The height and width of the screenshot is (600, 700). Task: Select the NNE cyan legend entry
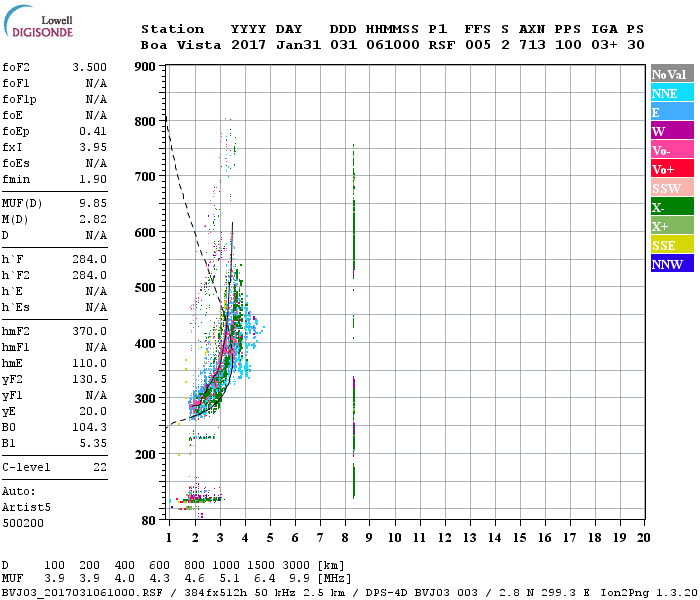click(x=672, y=93)
